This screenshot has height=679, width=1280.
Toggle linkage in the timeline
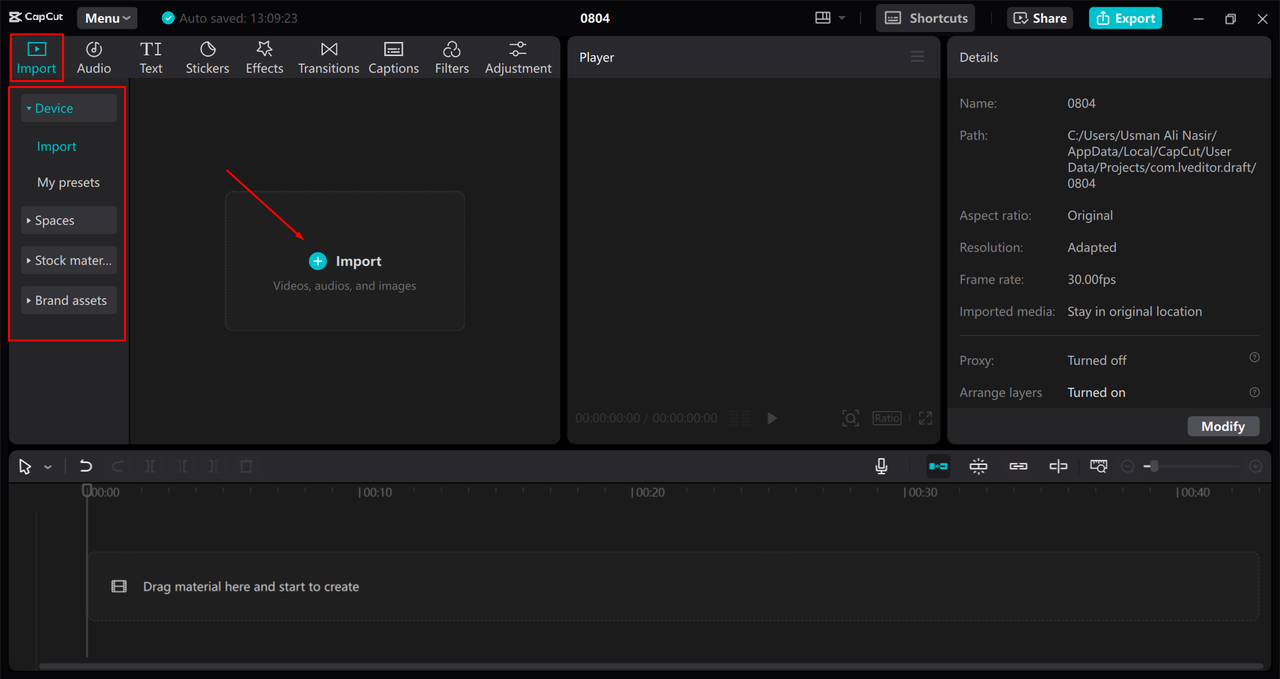(x=1018, y=466)
